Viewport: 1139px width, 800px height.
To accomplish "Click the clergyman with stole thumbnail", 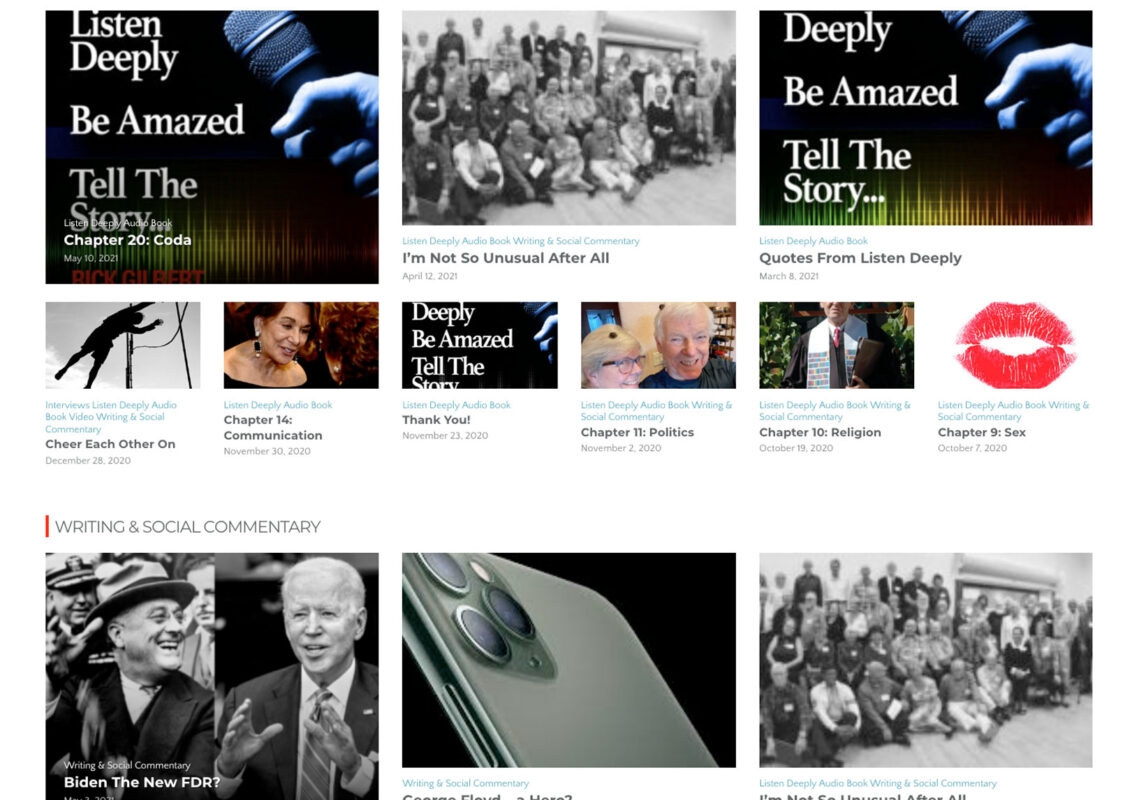I will (x=837, y=345).
